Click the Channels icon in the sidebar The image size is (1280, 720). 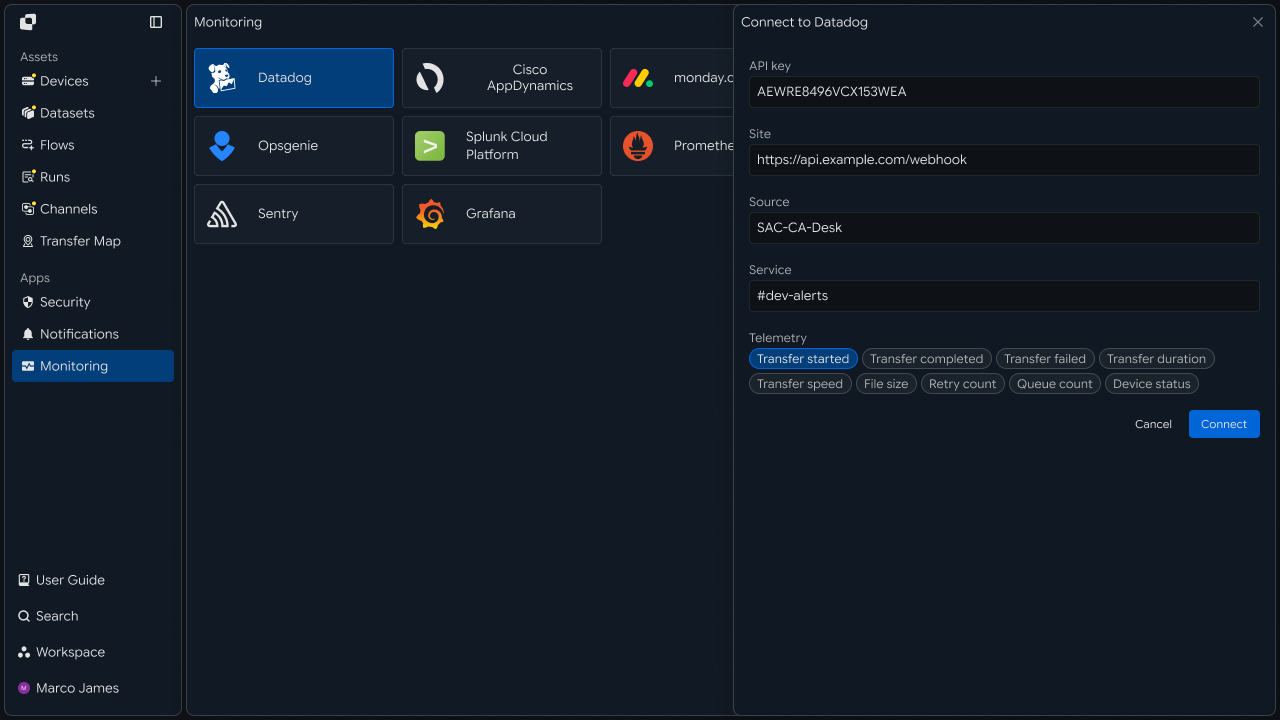click(28, 209)
